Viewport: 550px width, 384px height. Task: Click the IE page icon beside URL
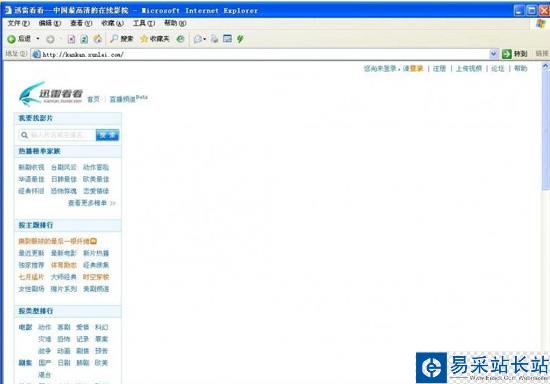[x=36, y=54]
